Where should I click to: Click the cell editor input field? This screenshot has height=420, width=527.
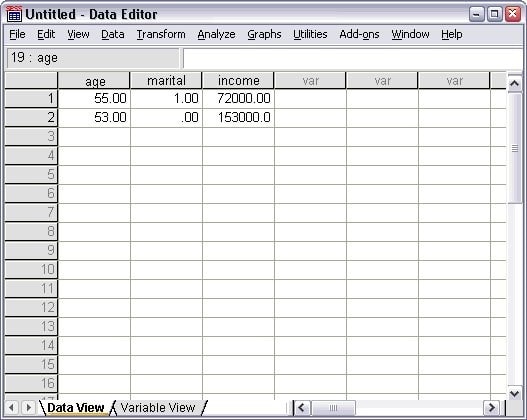click(x=353, y=58)
